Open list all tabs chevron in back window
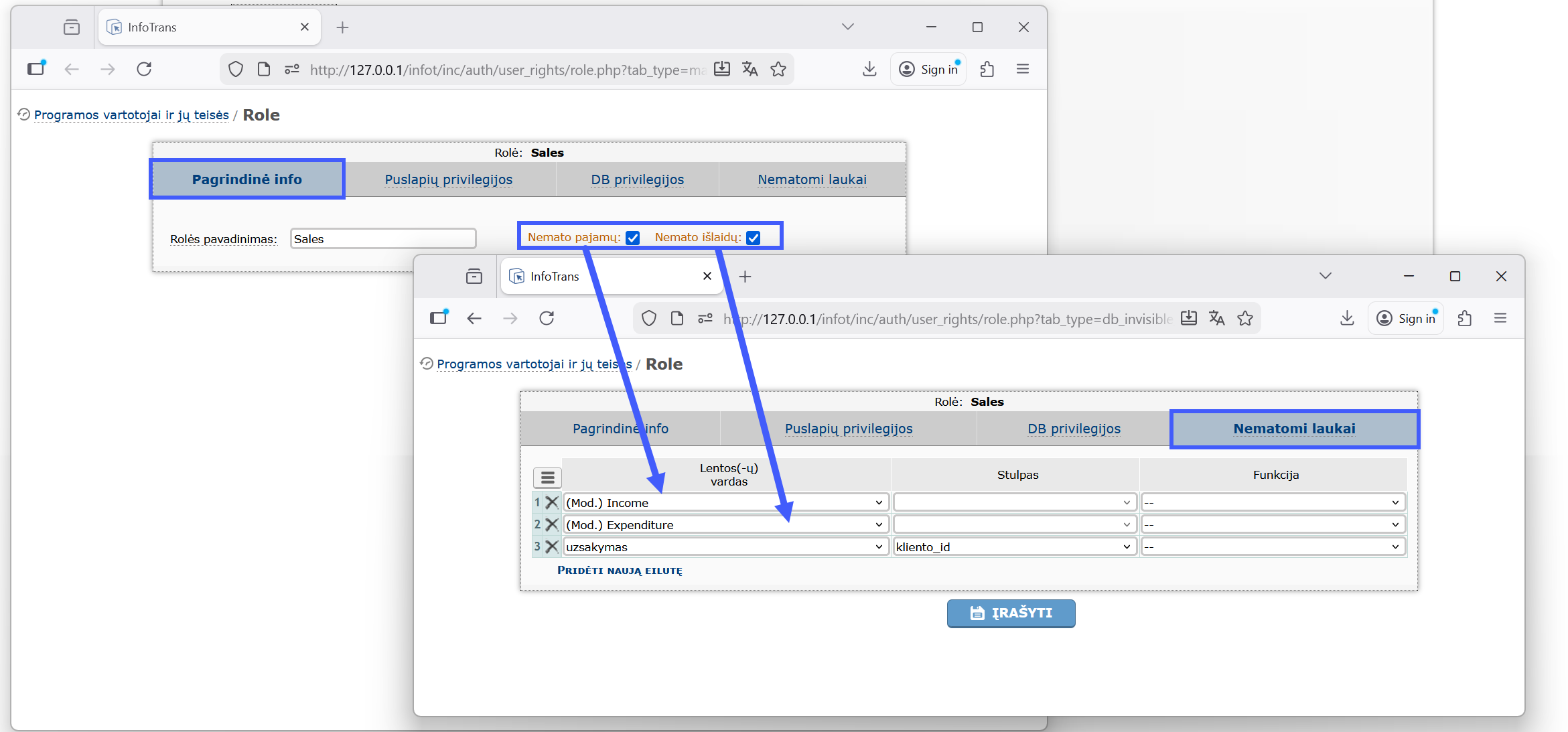Viewport: 1568px width, 732px height. 848,27
